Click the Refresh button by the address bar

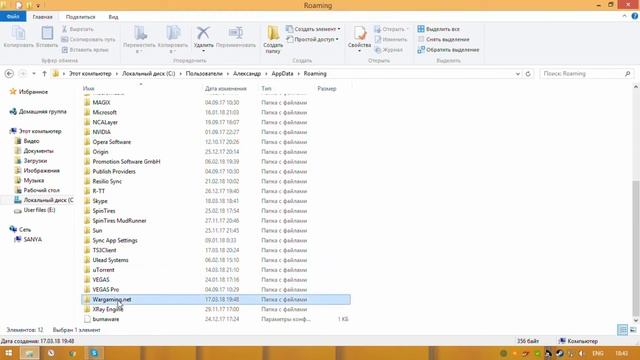click(x=528, y=74)
